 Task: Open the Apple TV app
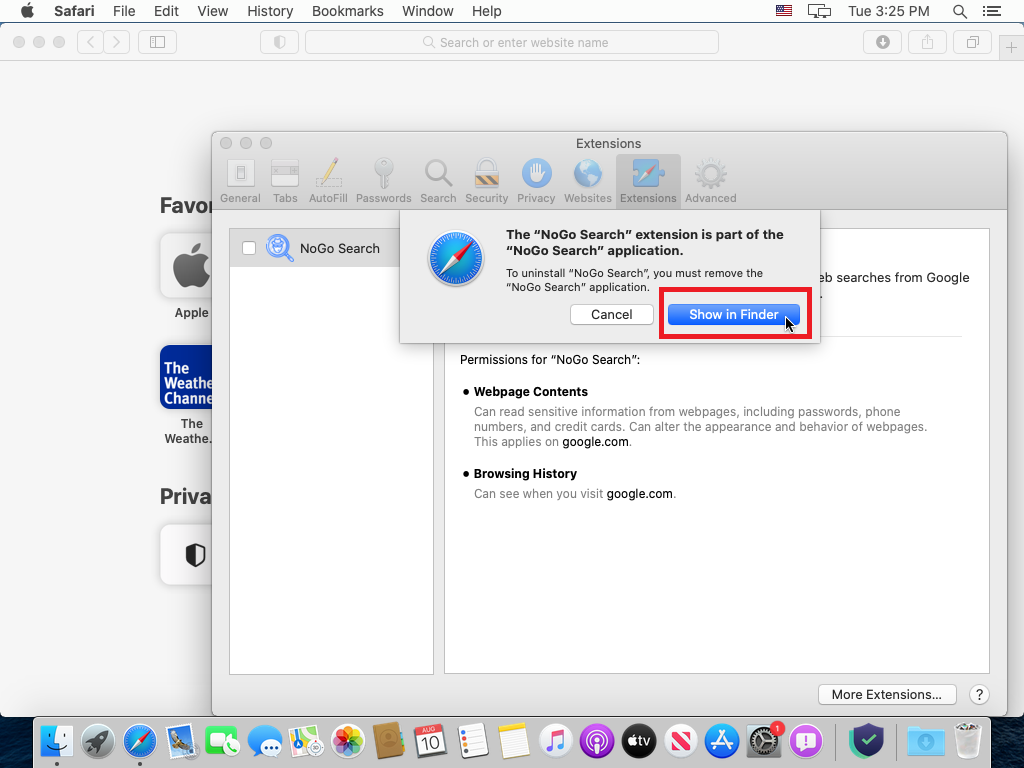pos(638,741)
